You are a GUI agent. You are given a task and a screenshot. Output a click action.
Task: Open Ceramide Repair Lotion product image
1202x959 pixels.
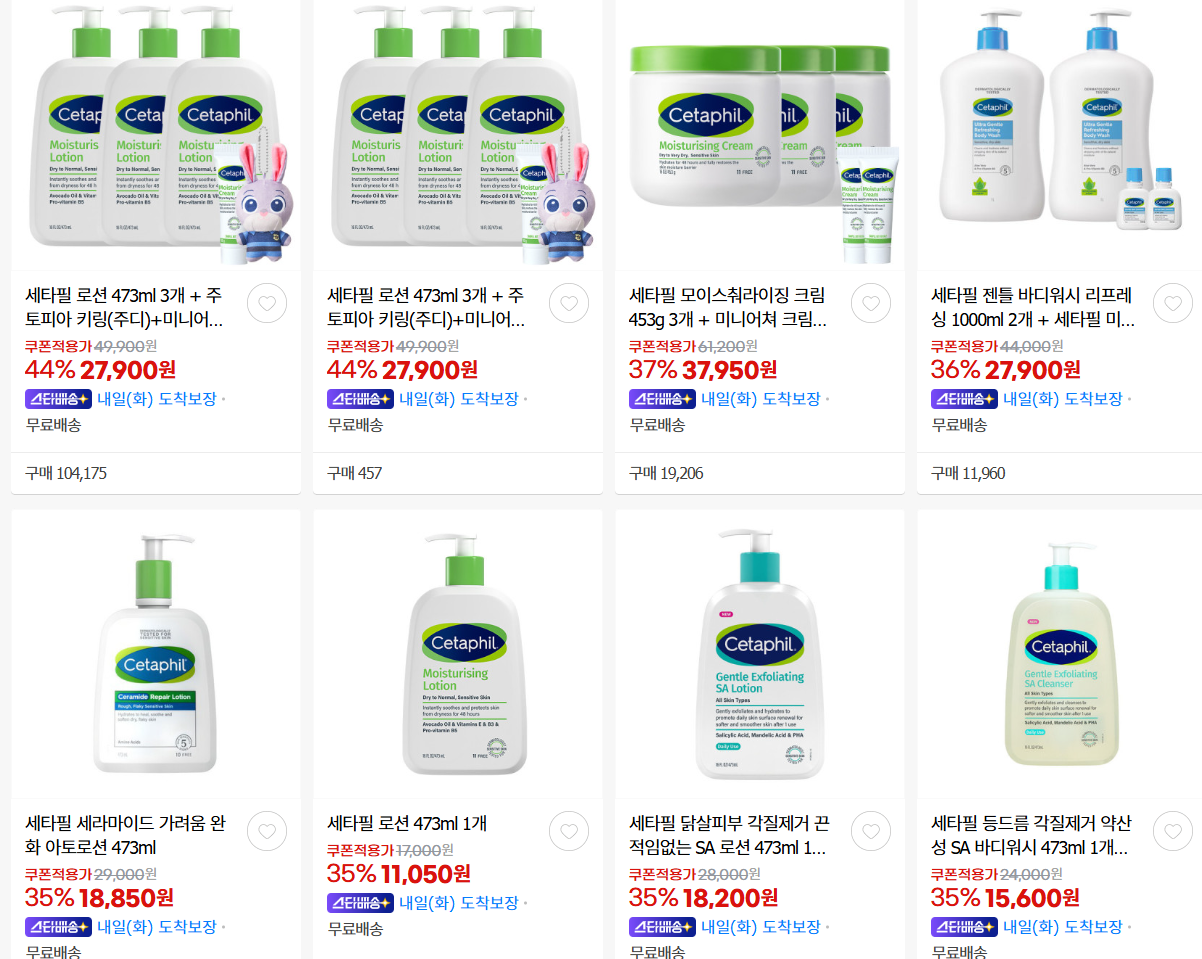(x=156, y=654)
